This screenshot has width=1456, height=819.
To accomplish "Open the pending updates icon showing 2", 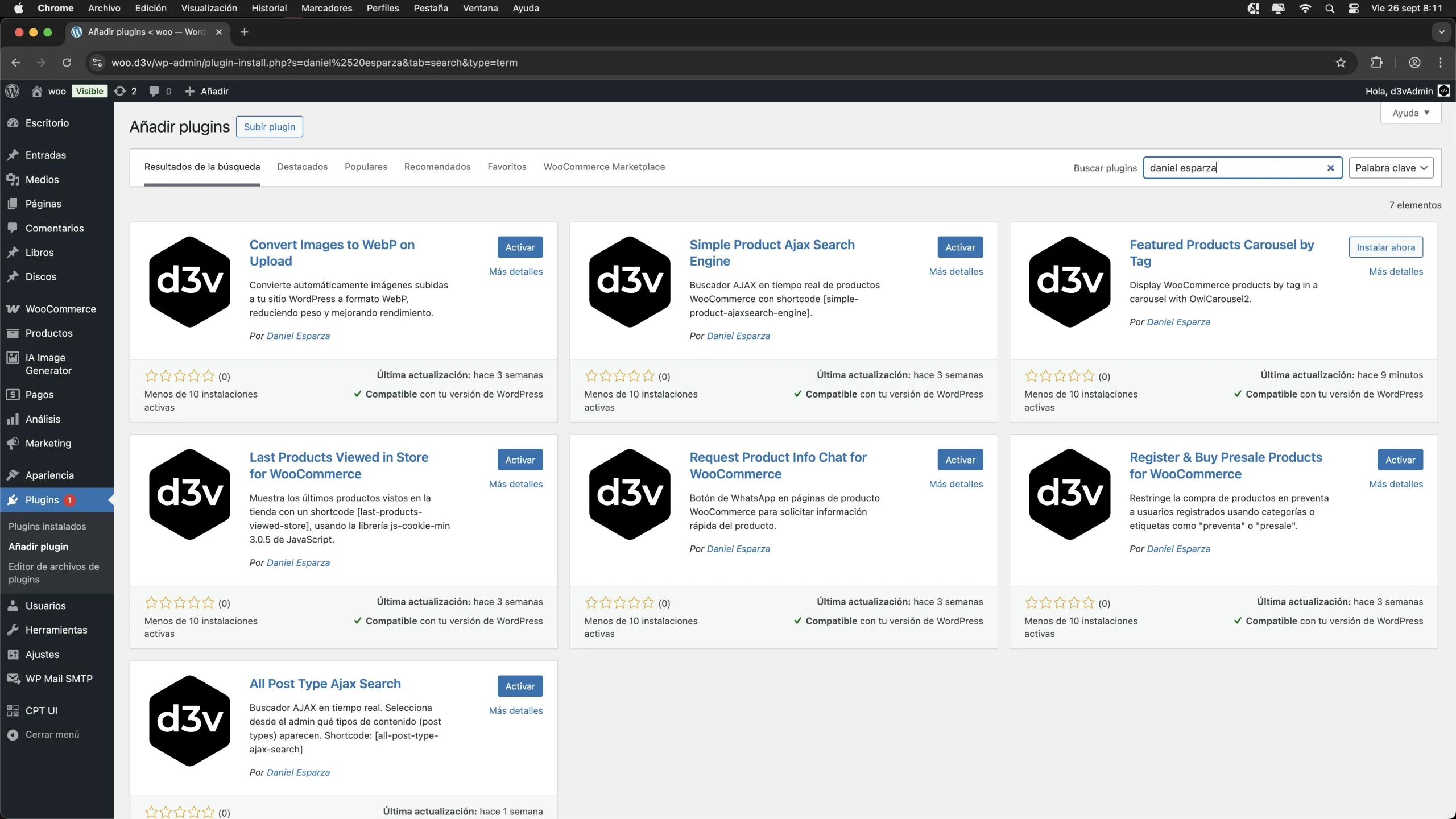I will (x=120, y=91).
